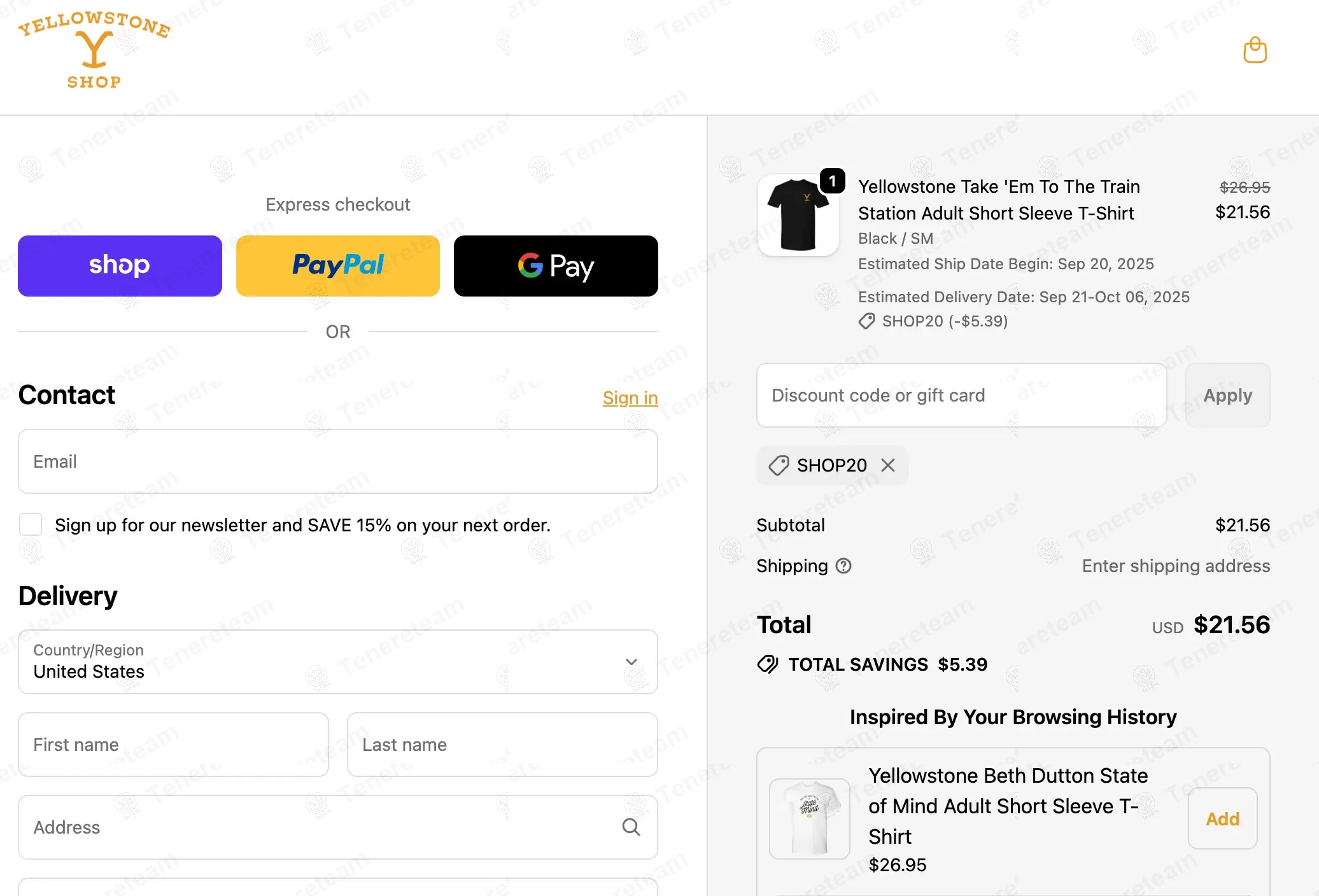Enable the newsletter signup checkbox
The image size is (1319, 896).
point(31,524)
